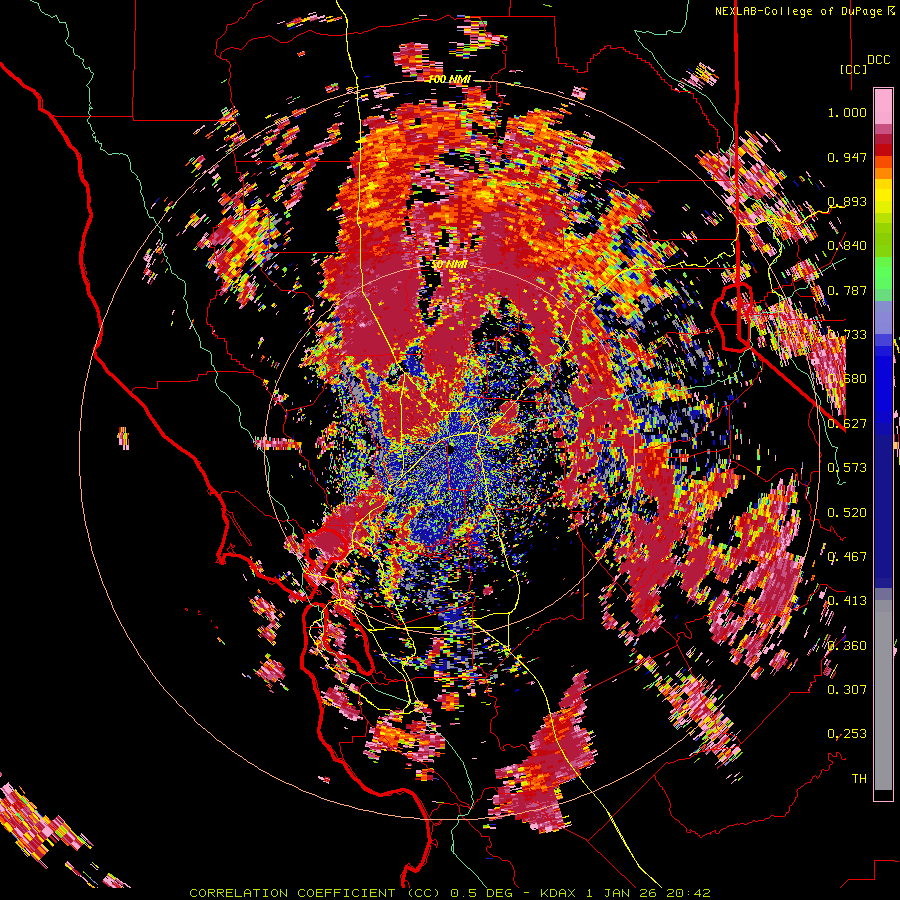
Task: Click the 0.627 scale value
Action: click(x=847, y=424)
